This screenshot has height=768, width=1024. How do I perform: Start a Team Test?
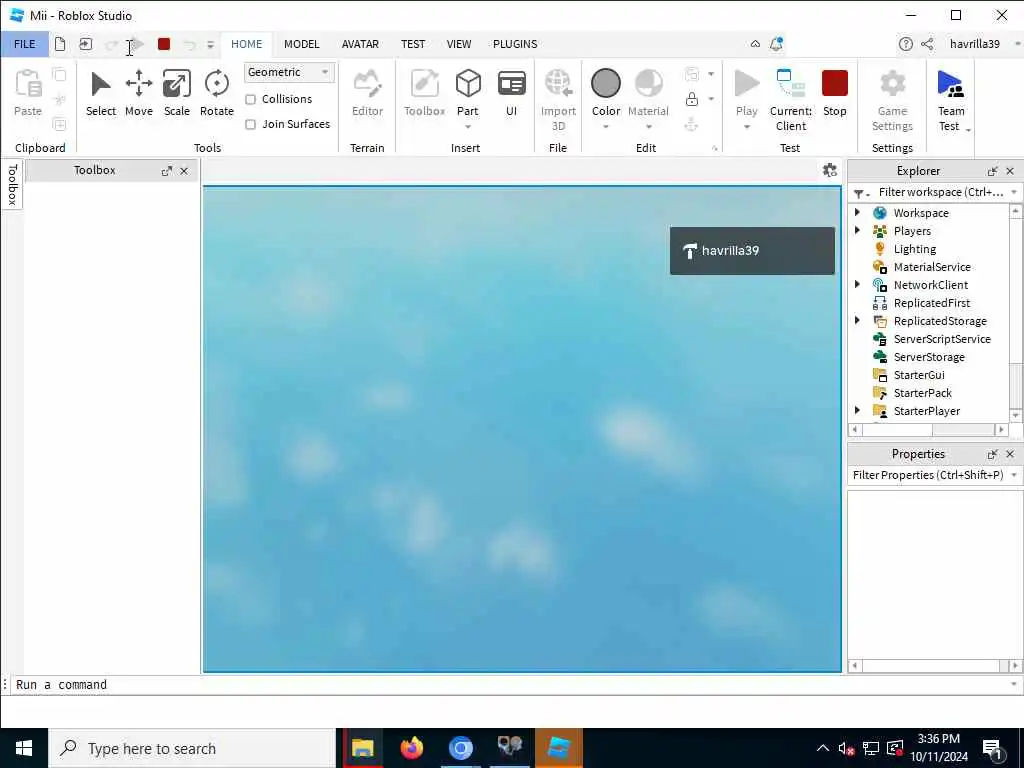pyautogui.click(x=950, y=100)
